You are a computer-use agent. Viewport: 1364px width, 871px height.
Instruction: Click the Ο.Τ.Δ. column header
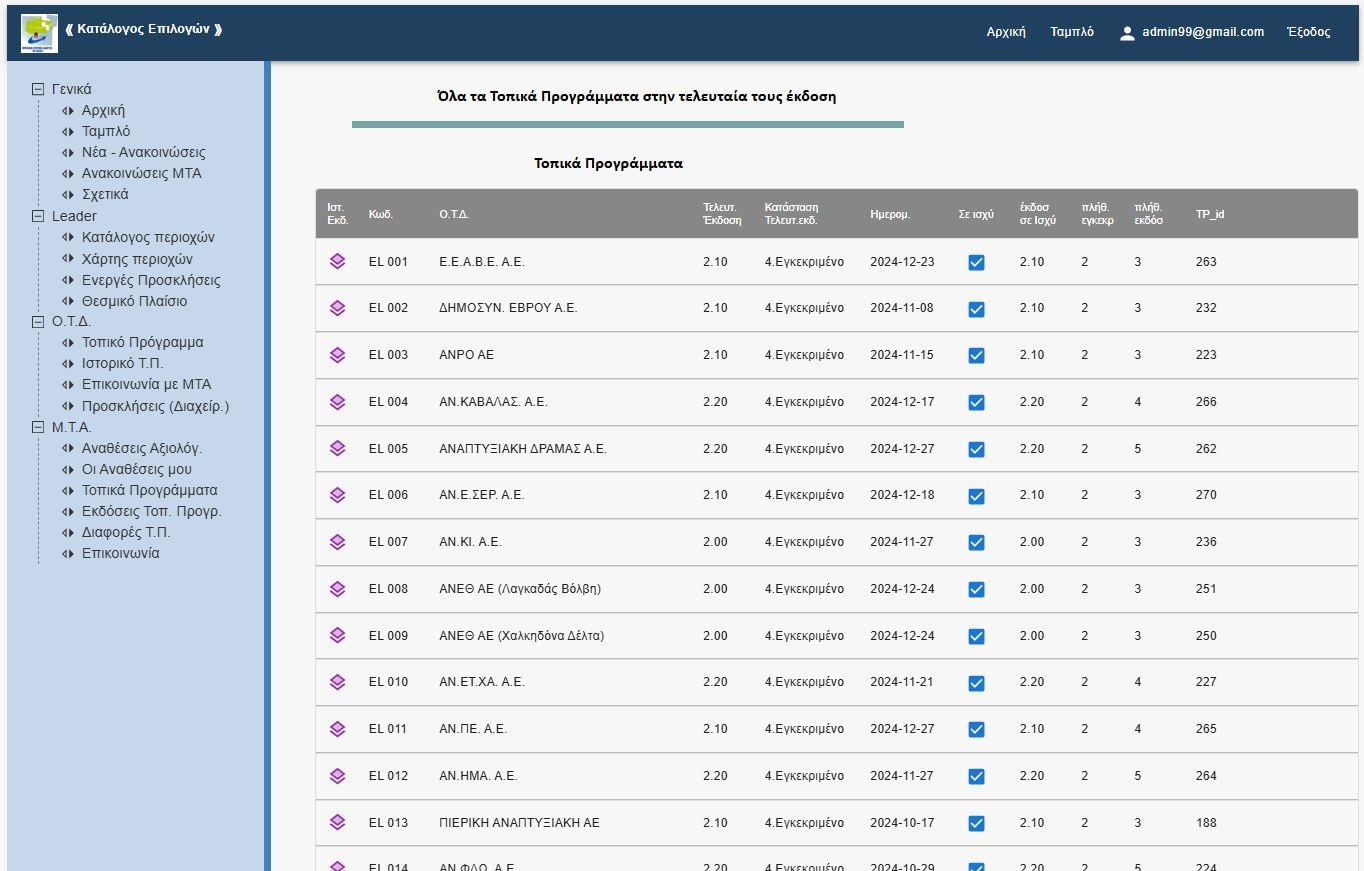(454, 214)
